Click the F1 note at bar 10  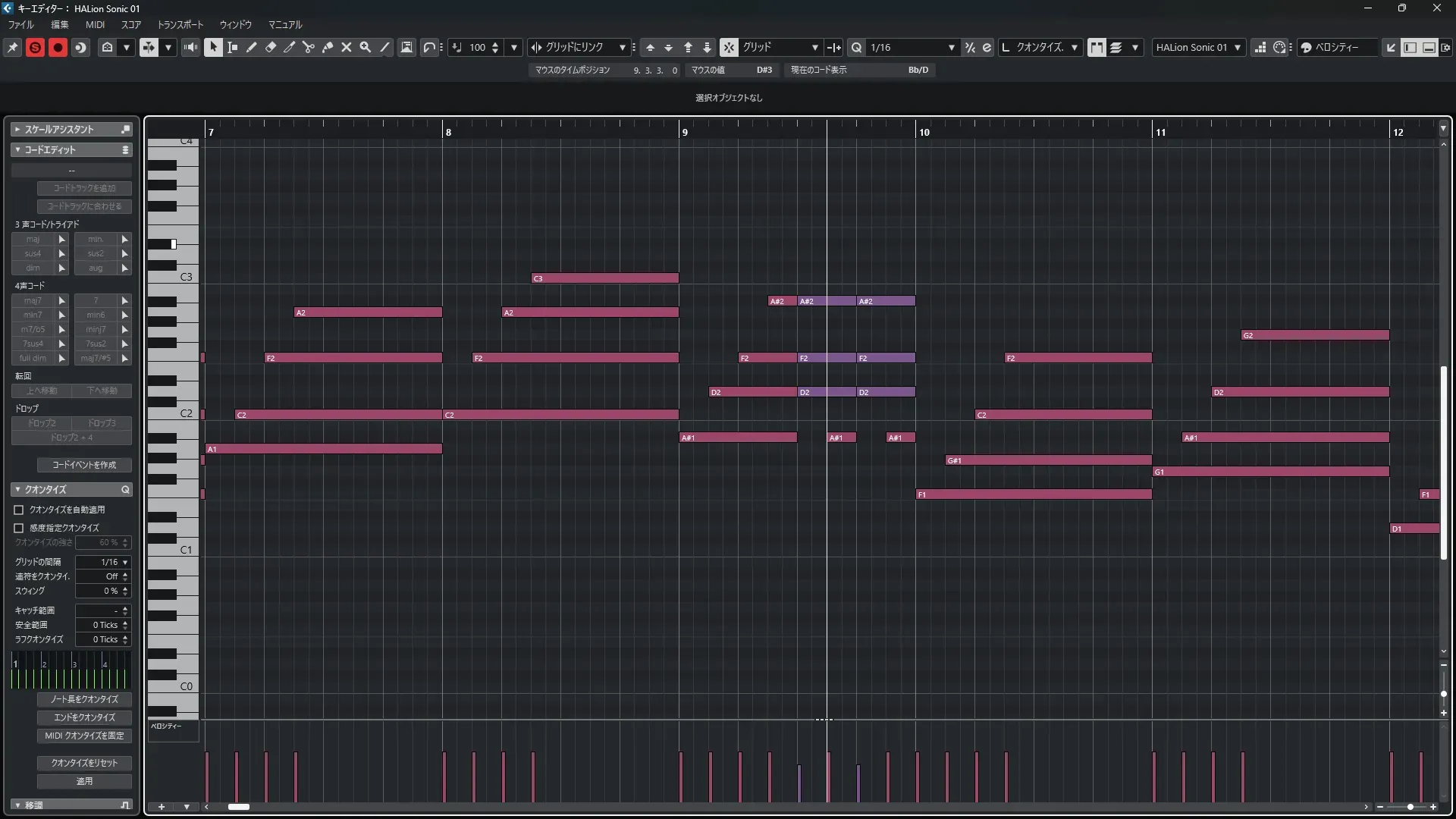click(x=1033, y=494)
